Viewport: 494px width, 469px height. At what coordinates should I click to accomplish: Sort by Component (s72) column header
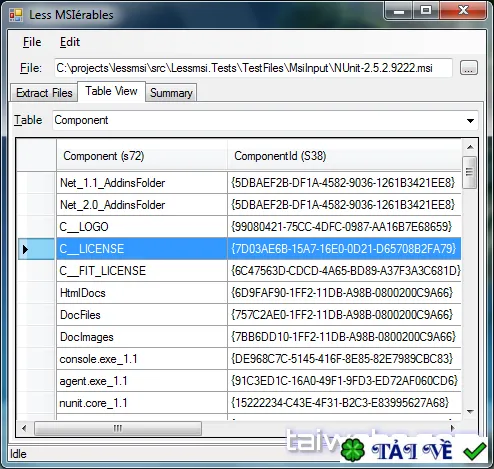[x=142, y=156]
